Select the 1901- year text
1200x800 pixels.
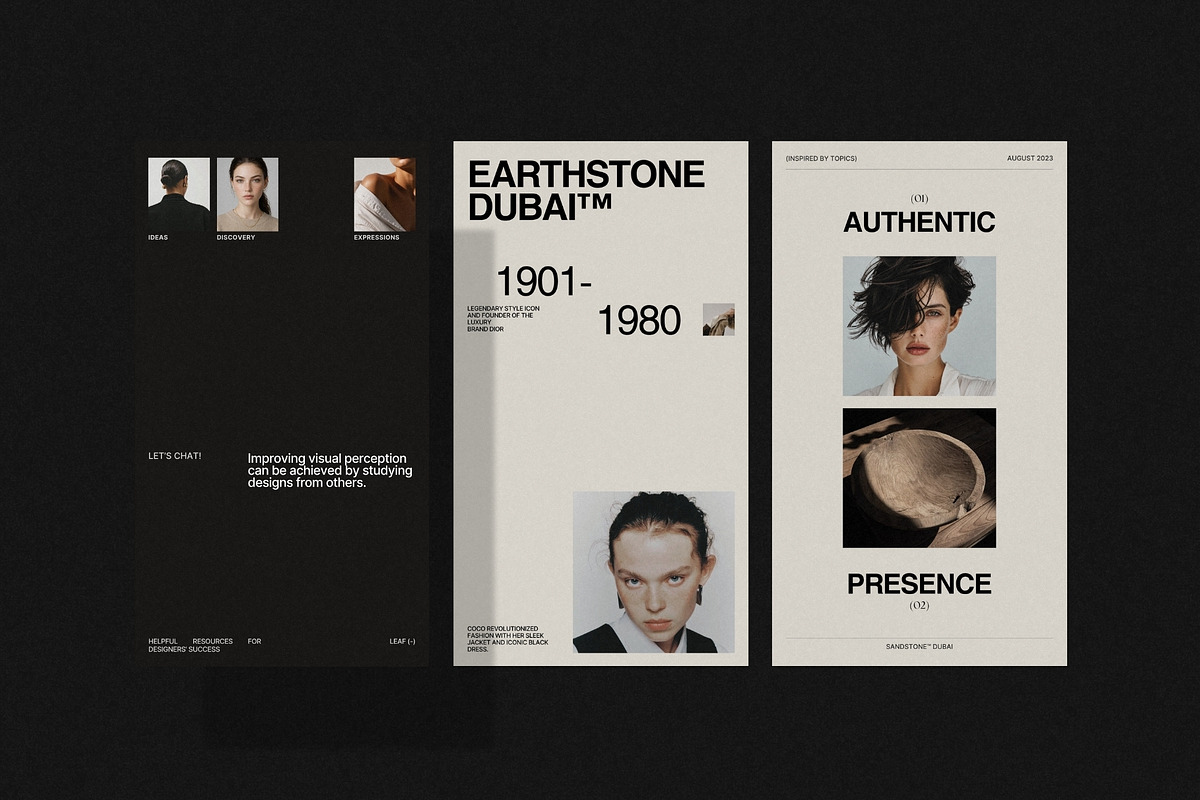(x=544, y=281)
